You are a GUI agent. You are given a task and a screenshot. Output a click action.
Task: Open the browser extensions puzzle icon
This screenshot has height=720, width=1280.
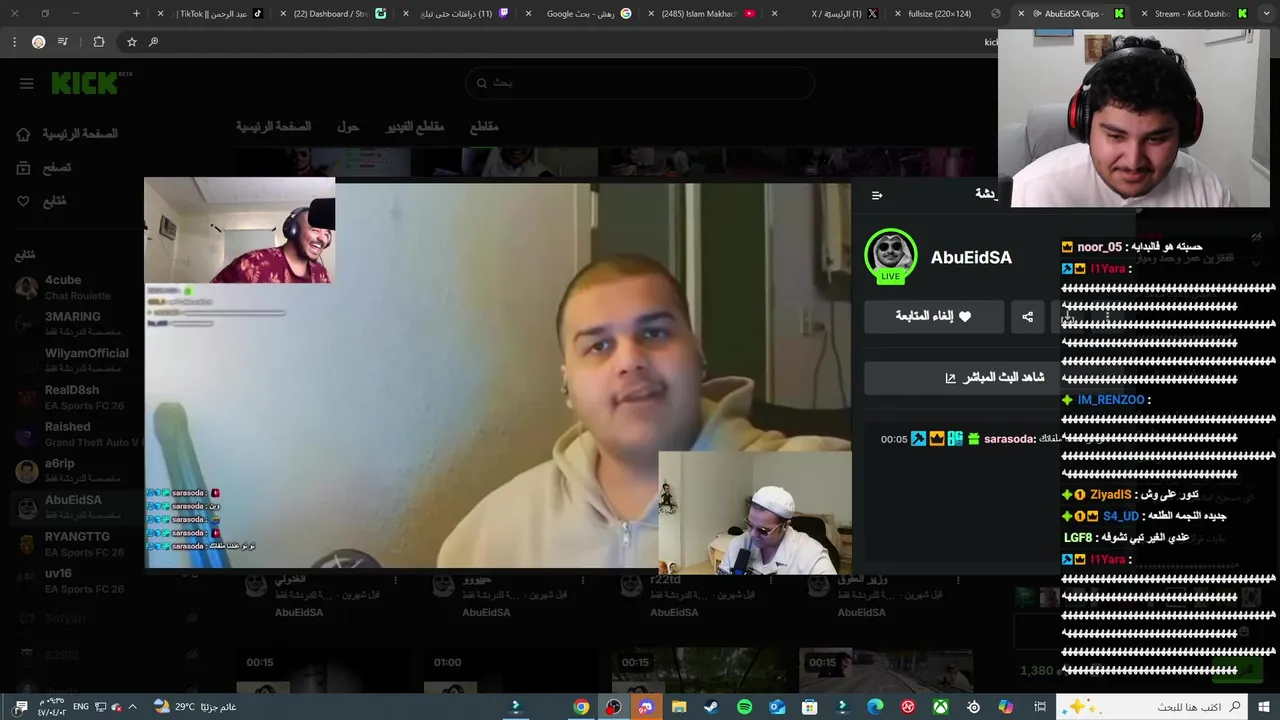98,42
